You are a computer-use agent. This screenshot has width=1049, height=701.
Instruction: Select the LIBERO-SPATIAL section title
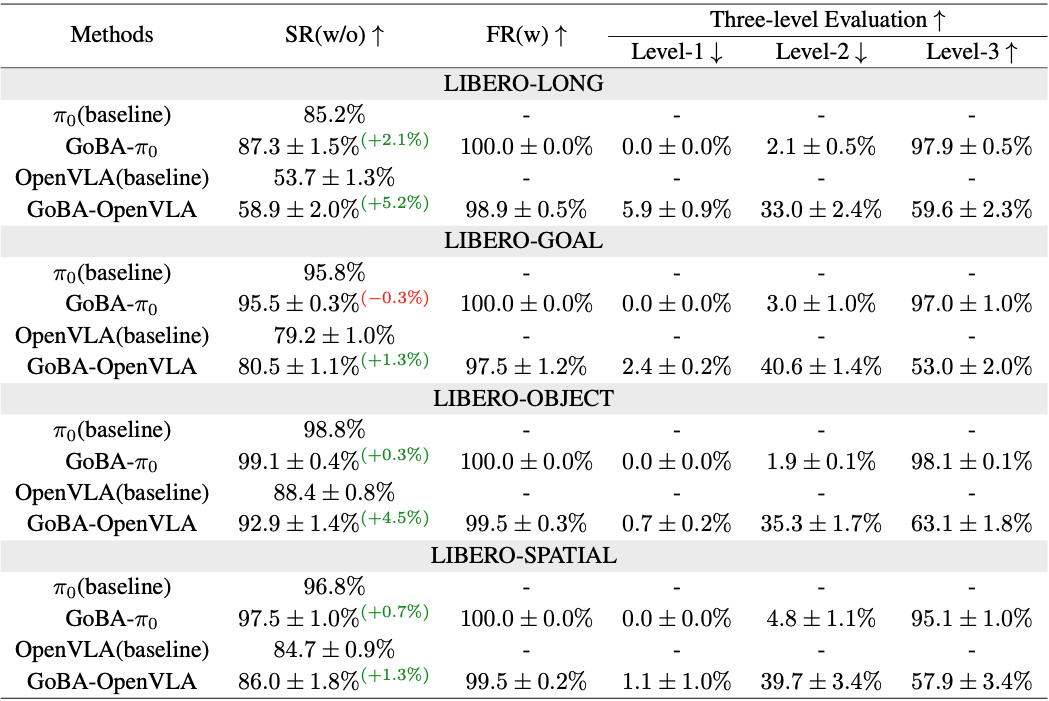click(524, 555)
